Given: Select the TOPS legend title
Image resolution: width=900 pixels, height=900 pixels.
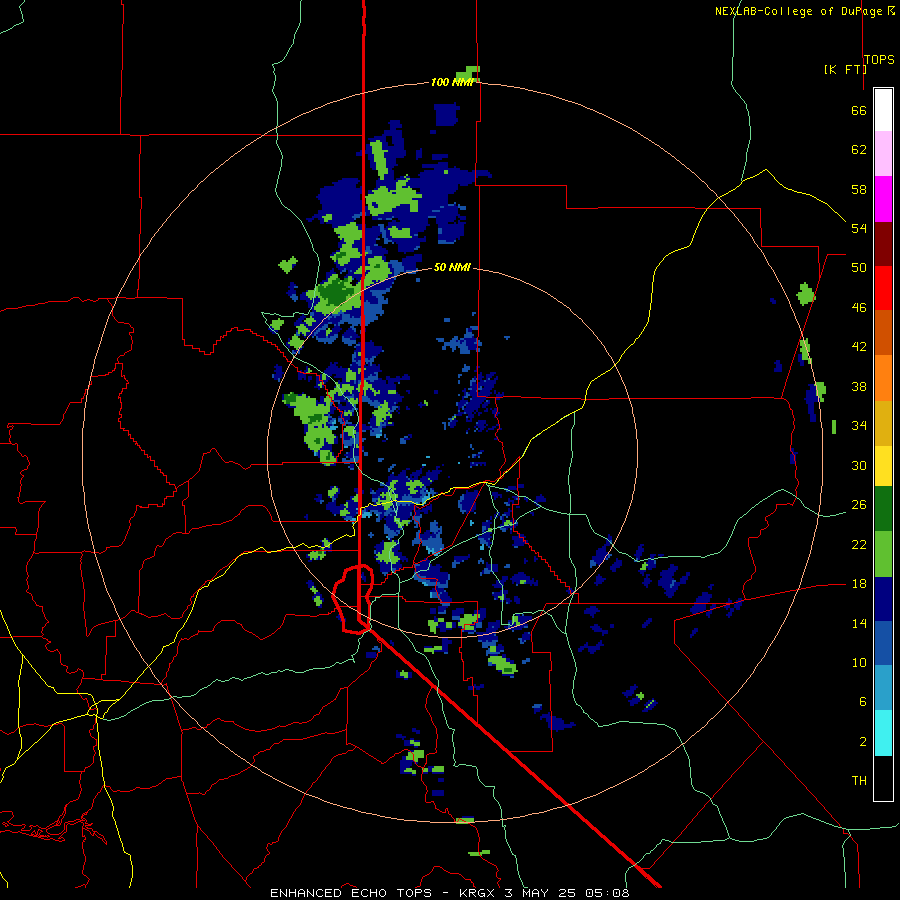Looking at the screenshot, I should point(879,59).
